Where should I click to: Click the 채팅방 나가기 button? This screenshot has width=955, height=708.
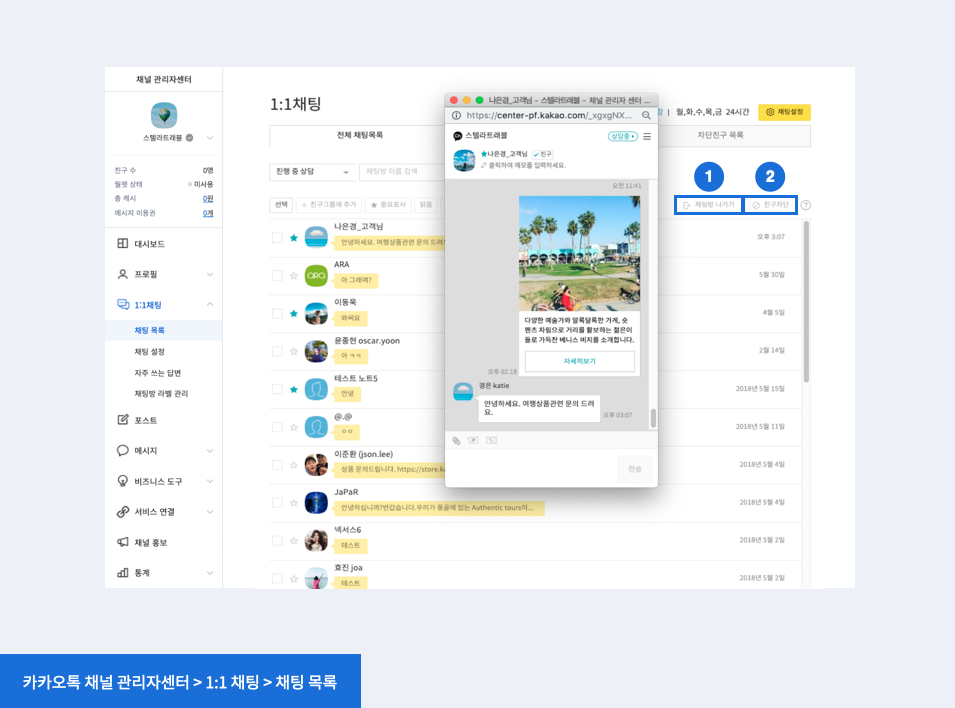point(709,205)
